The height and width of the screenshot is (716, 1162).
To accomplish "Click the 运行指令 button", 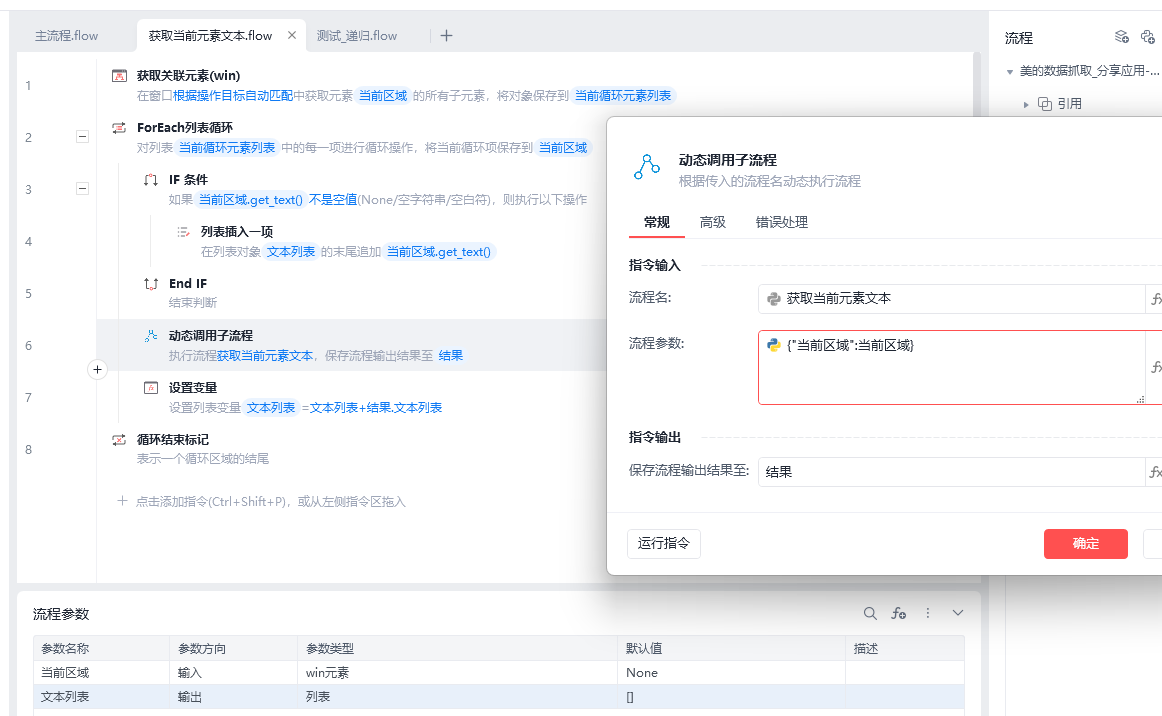I will click(663, 543).
